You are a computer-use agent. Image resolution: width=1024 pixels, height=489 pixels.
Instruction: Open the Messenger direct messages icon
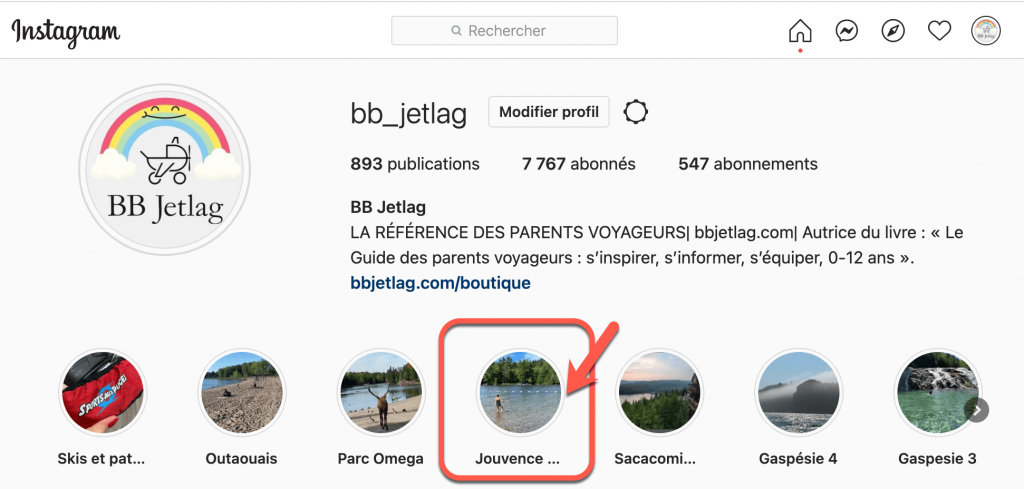[846, 31]
